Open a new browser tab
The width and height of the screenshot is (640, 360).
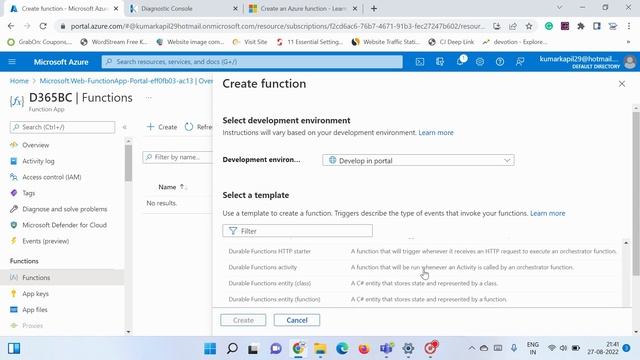[374, 8]
